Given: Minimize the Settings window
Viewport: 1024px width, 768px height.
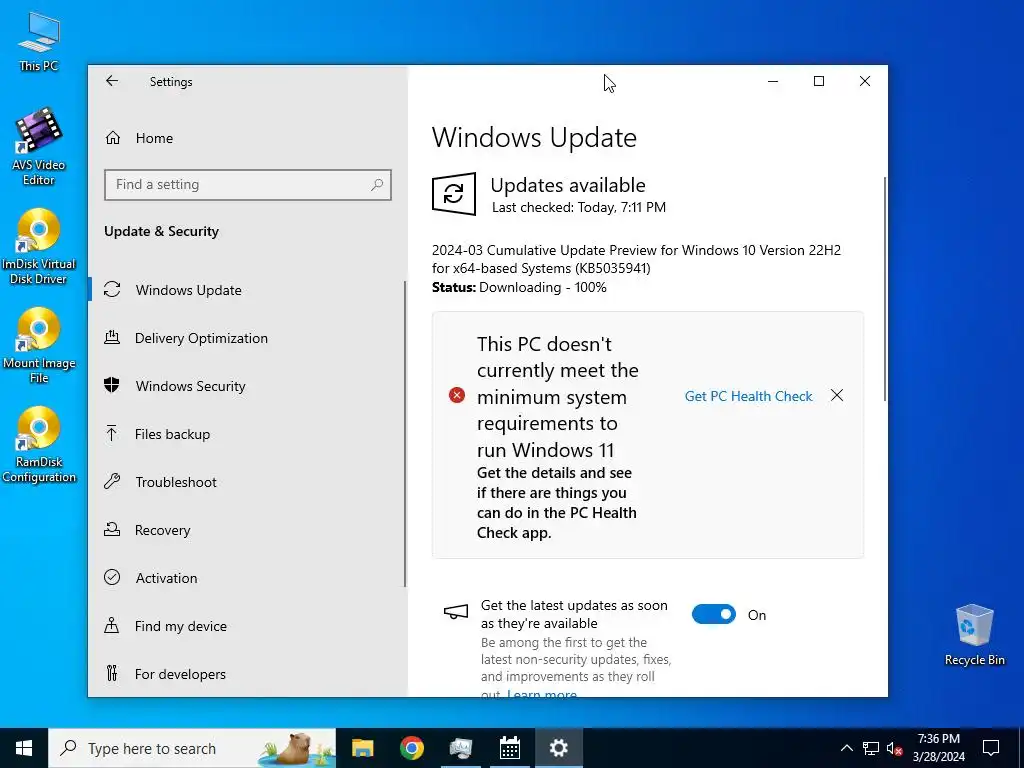Looking at the screenshot, I should pos(773,81).
